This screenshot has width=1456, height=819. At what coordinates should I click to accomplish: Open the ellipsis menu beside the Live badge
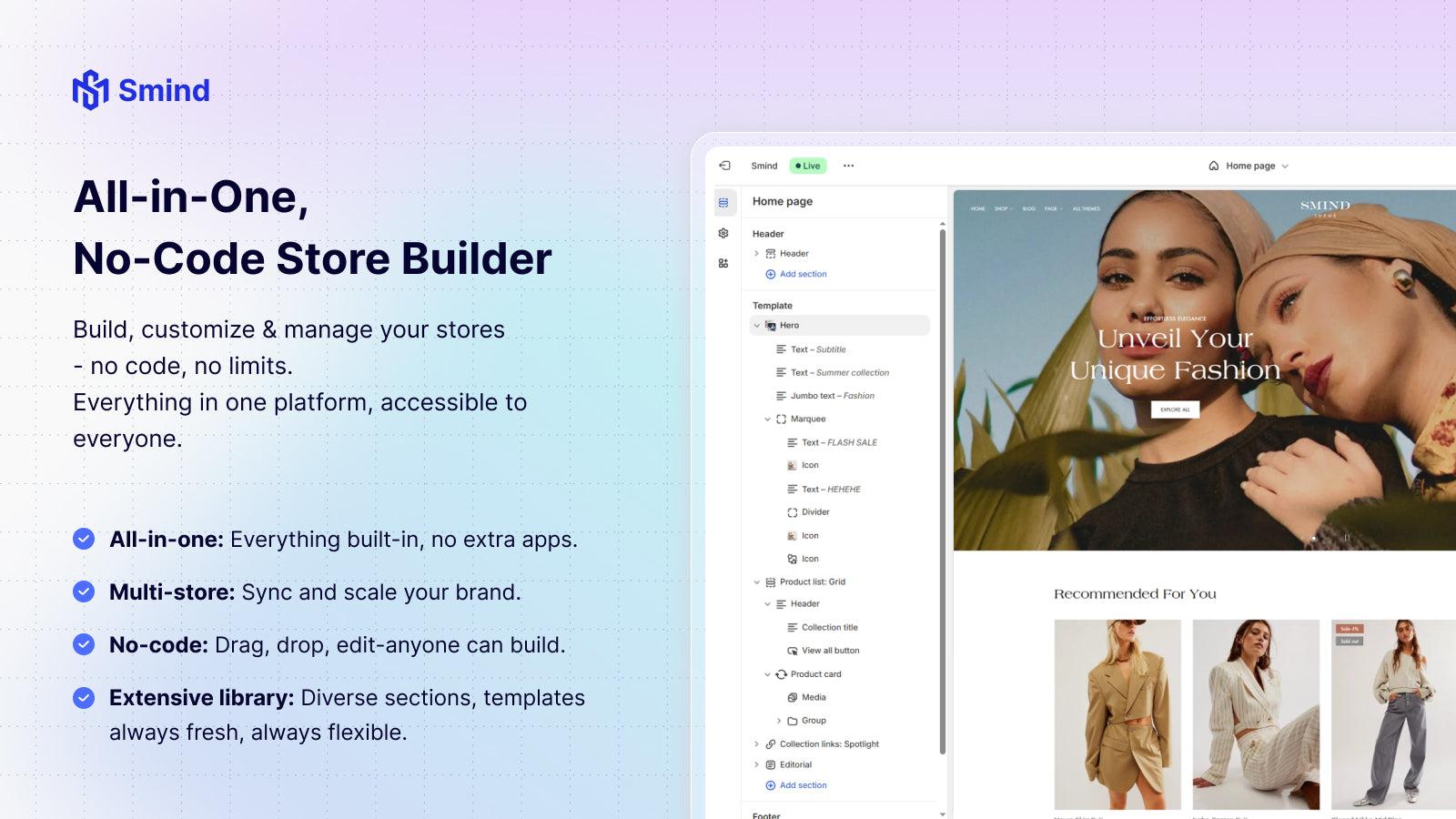(848, 166)
